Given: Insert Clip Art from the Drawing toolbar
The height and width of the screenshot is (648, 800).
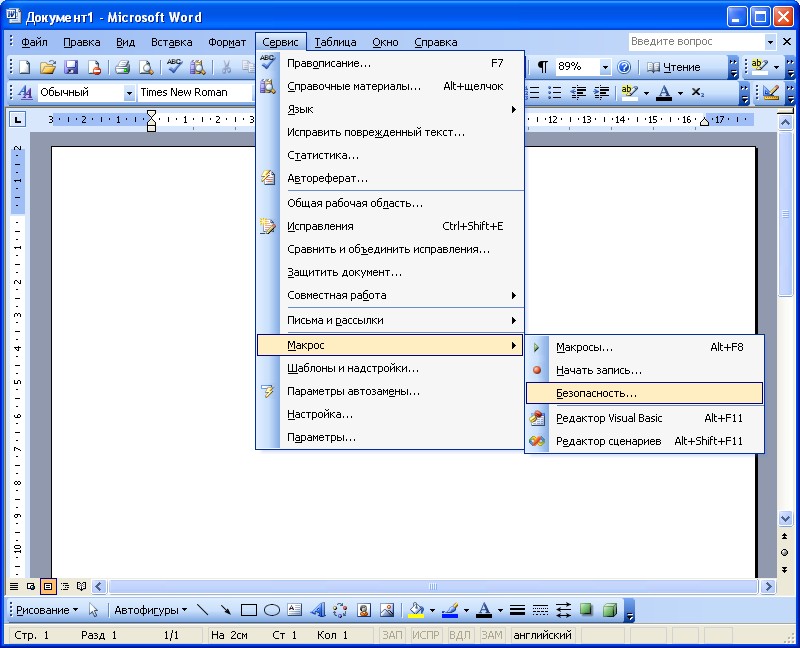Looking at the screenshot, I should click(364, 610).
